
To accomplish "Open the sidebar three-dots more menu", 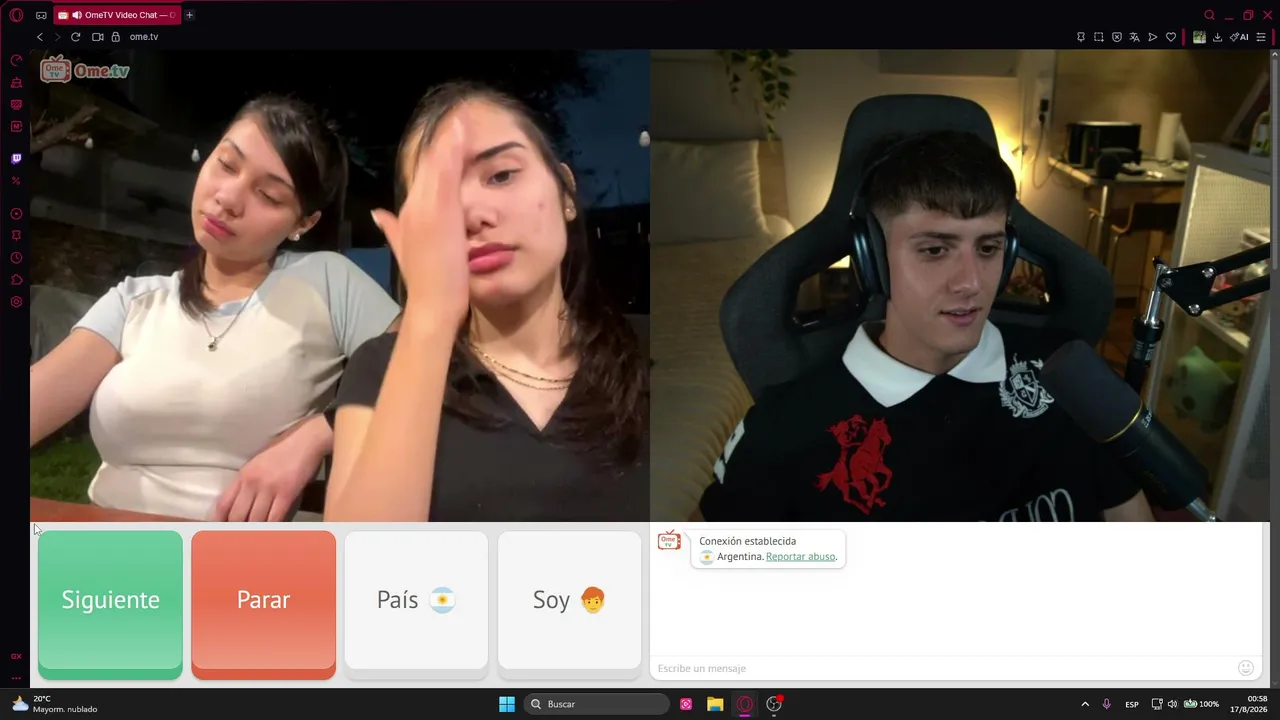I will pyautogui.click(x=16, y=678).
